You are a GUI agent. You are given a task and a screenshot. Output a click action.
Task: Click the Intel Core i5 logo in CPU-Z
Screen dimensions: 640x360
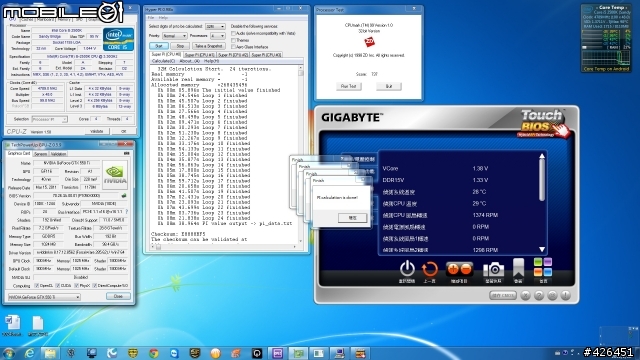click(x=118, y=40)
